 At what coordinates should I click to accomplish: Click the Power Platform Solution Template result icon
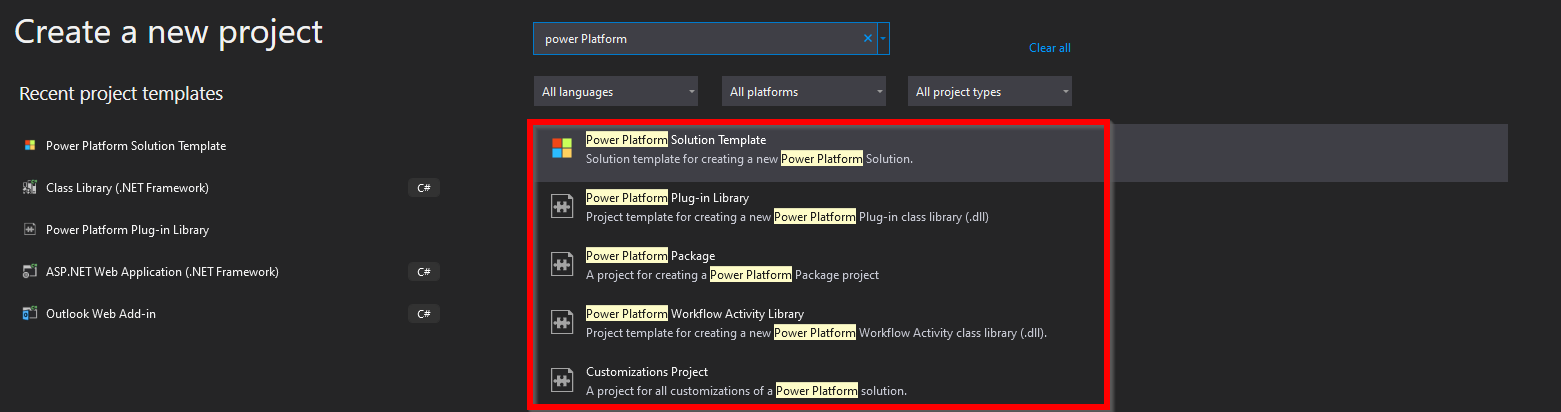coord(562,148)
